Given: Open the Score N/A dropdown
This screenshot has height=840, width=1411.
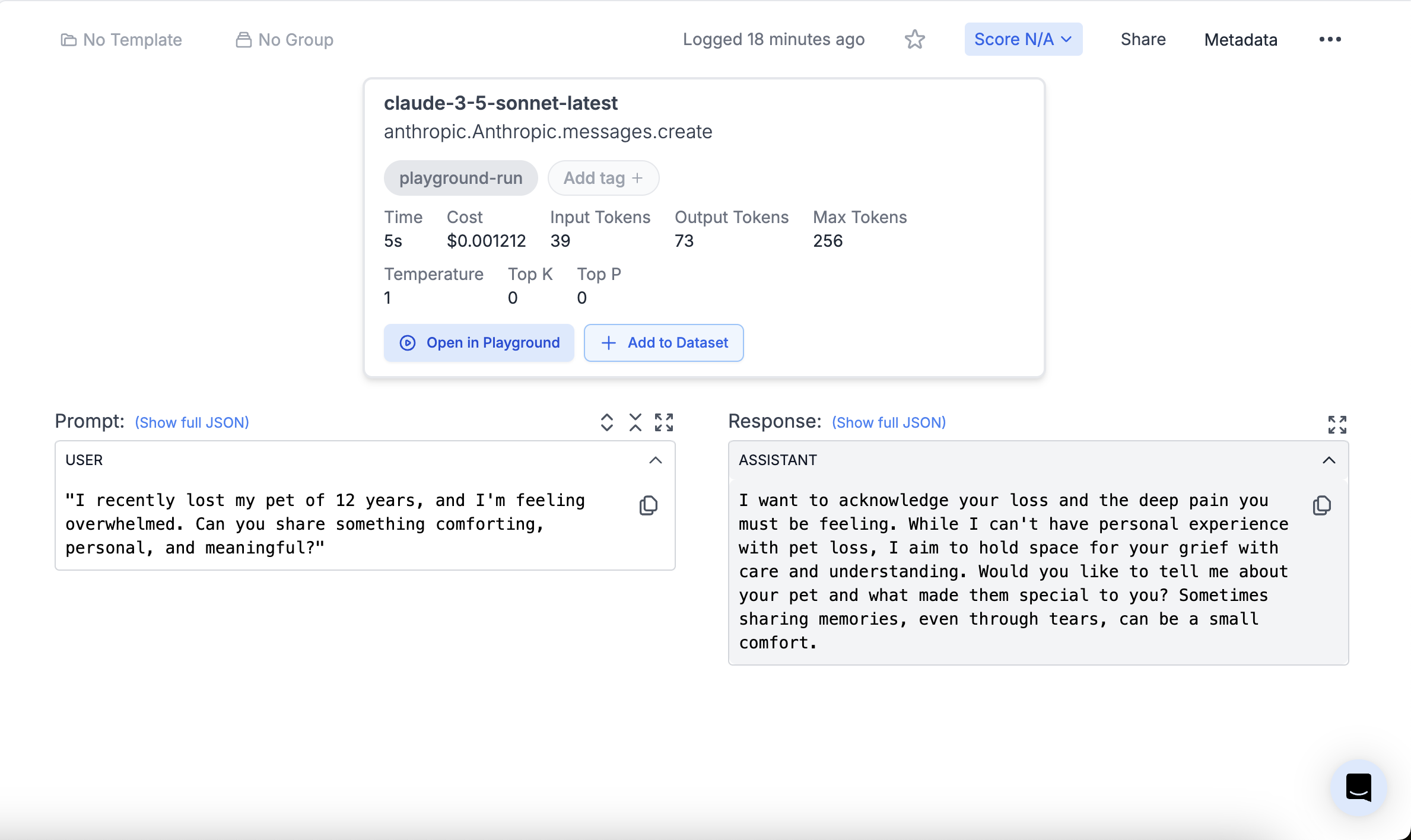Looking at the screenshot, I should (1023, 39).
